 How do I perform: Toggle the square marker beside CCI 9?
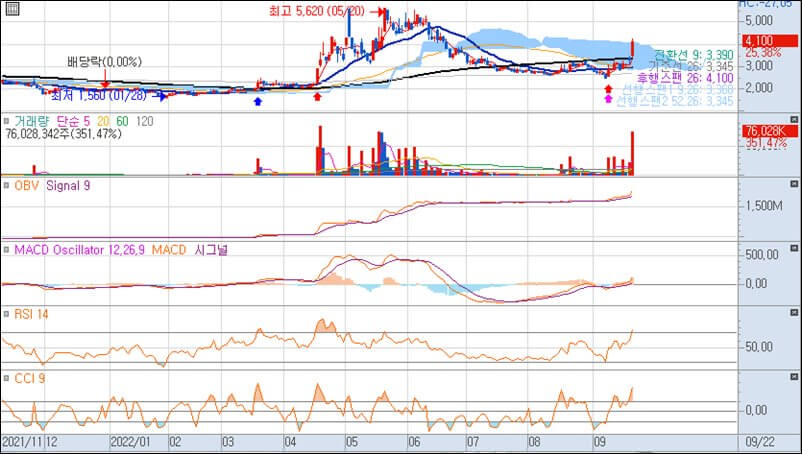tap(6, 378)
